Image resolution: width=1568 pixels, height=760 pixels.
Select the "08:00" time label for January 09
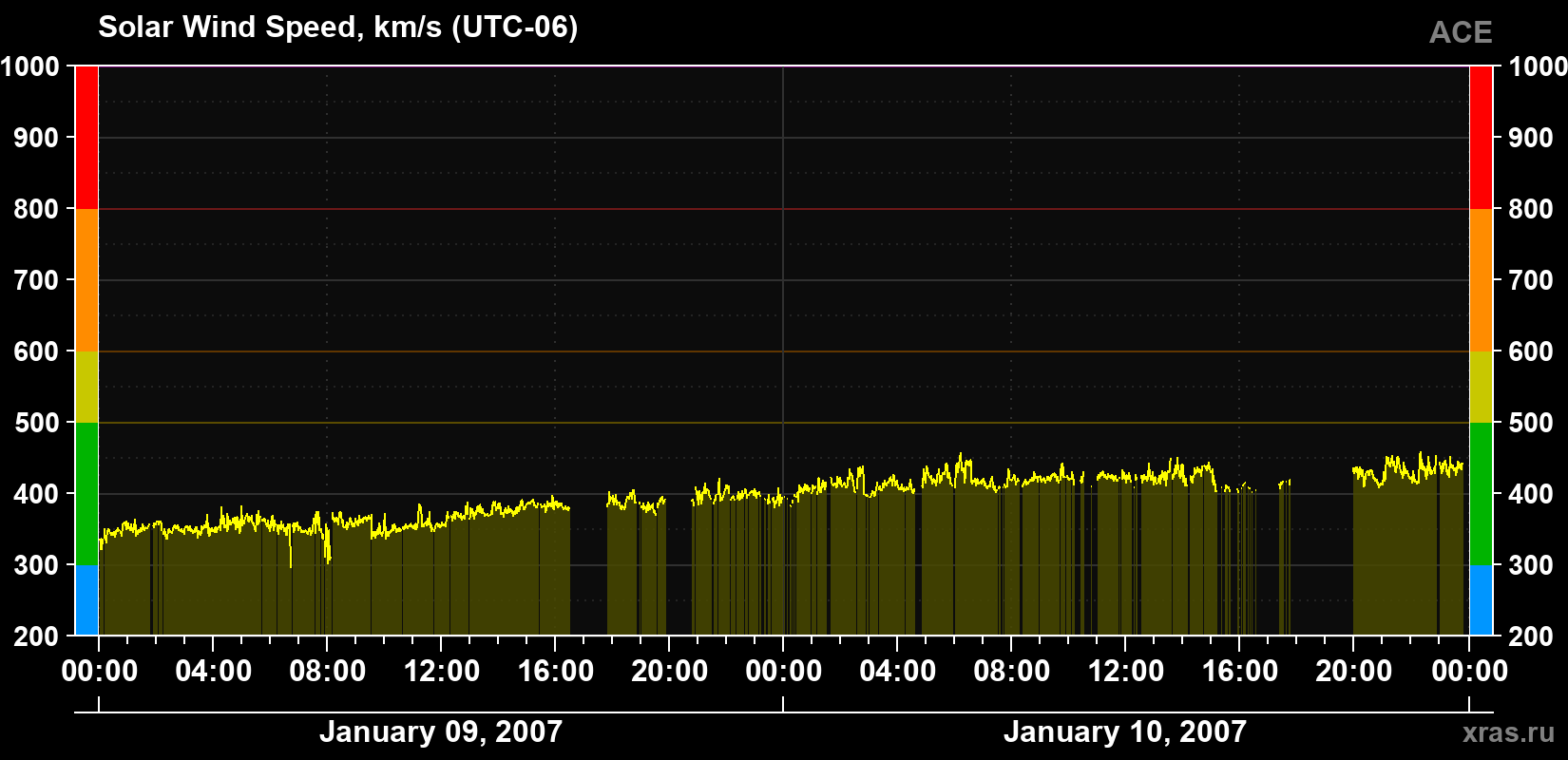pyautogui.click(x=328, y=672)
